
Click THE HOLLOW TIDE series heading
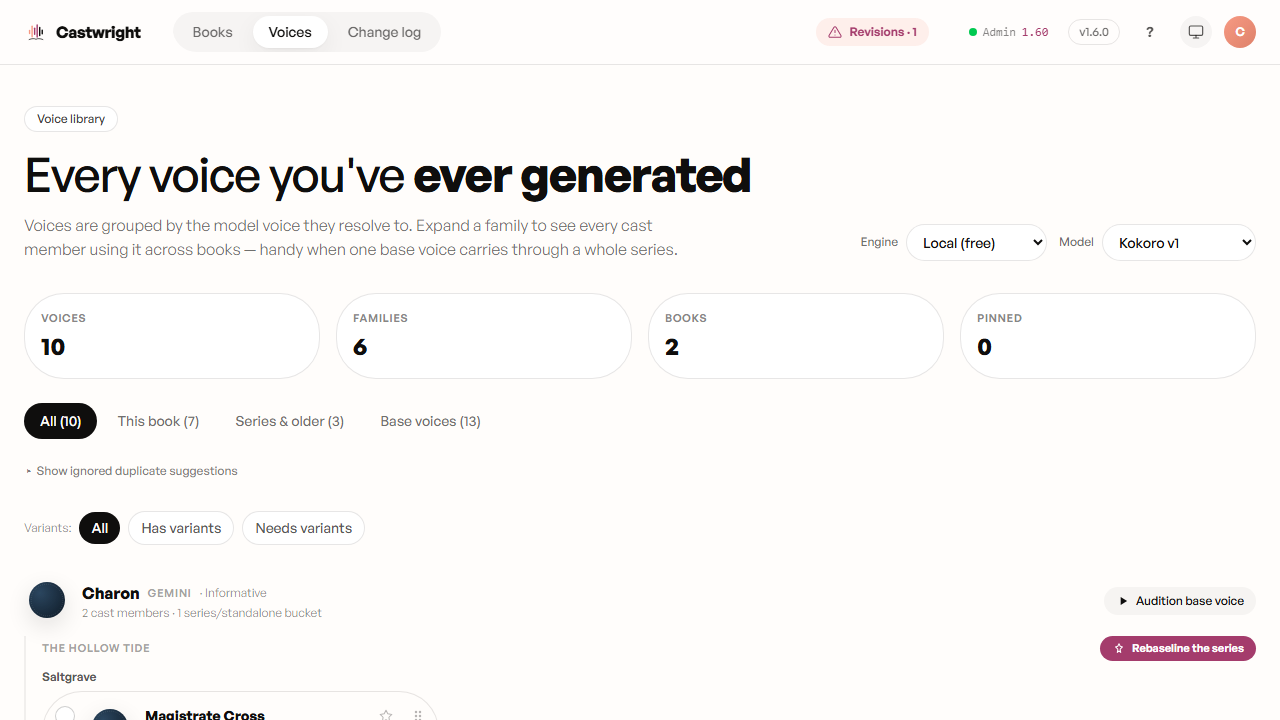[96, 648]
